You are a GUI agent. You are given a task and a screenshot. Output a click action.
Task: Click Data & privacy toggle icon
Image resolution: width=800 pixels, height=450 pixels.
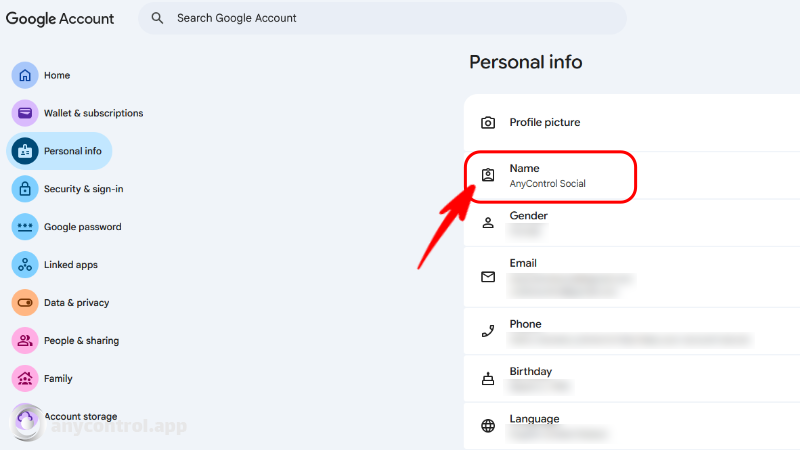pos(24,303)
